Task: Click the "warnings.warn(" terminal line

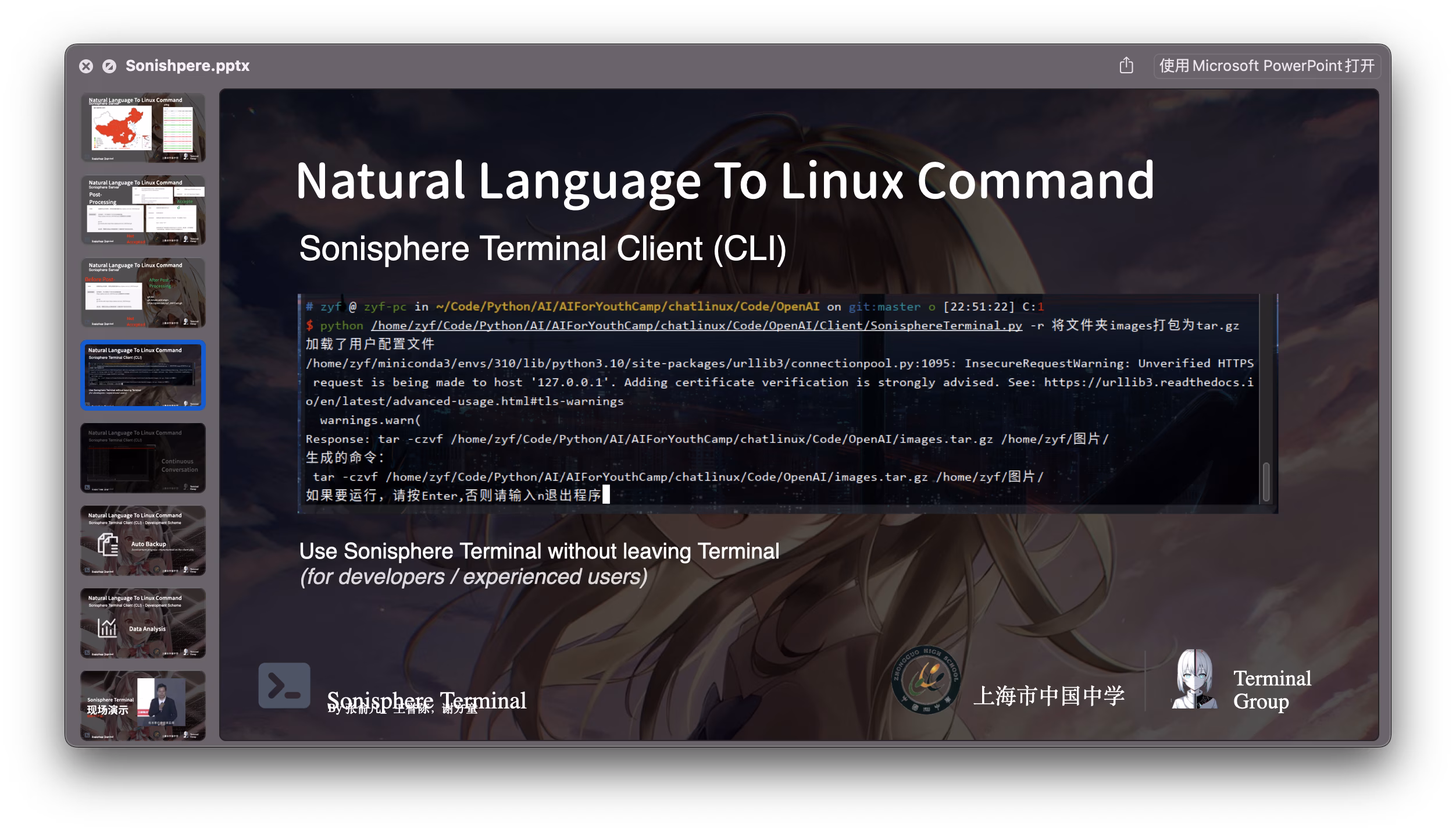Action: 370,420
